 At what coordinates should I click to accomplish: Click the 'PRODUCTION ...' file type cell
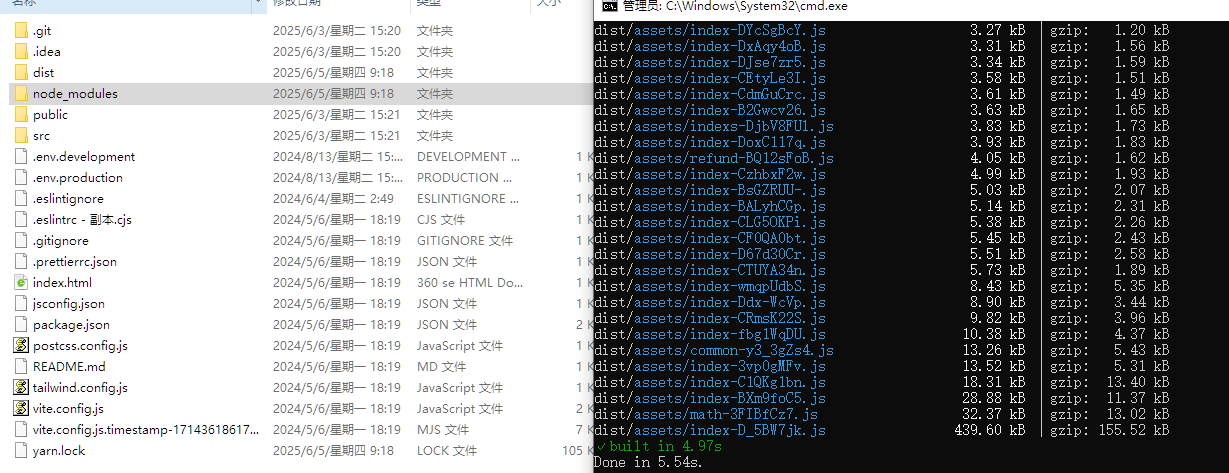[x=466, y=178]
